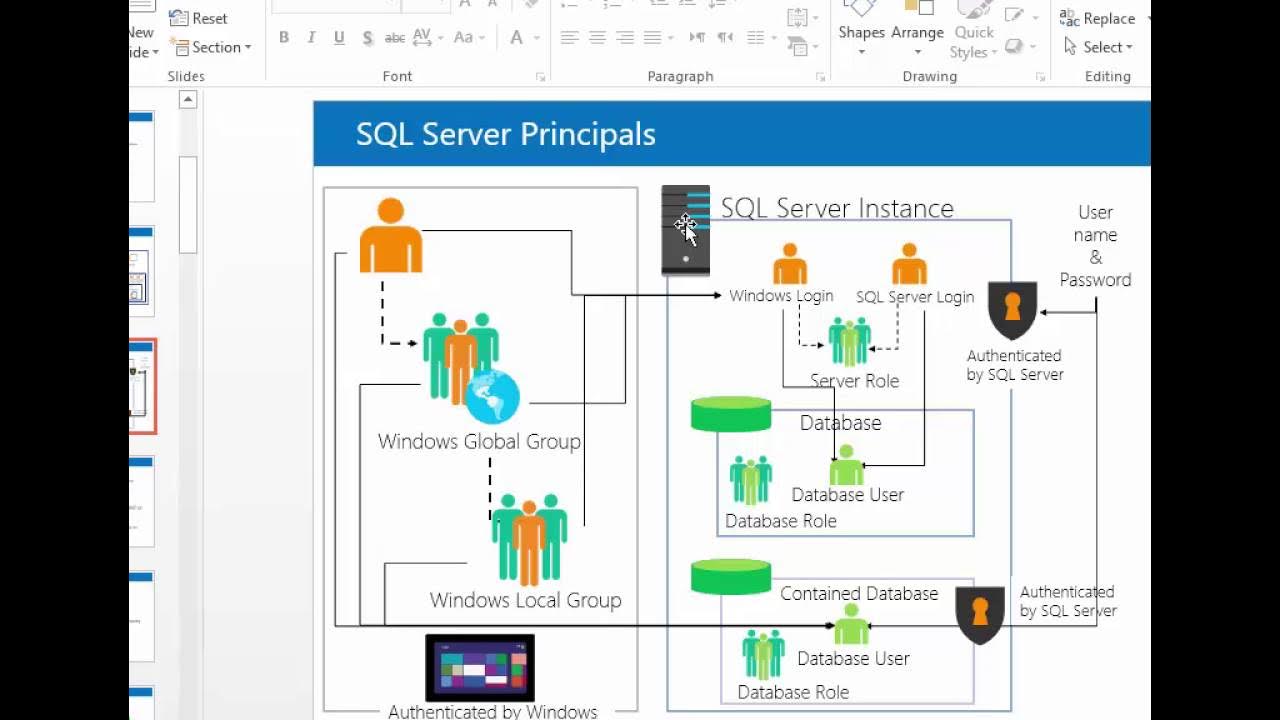Toggle Bold formatting

[284, 38]
